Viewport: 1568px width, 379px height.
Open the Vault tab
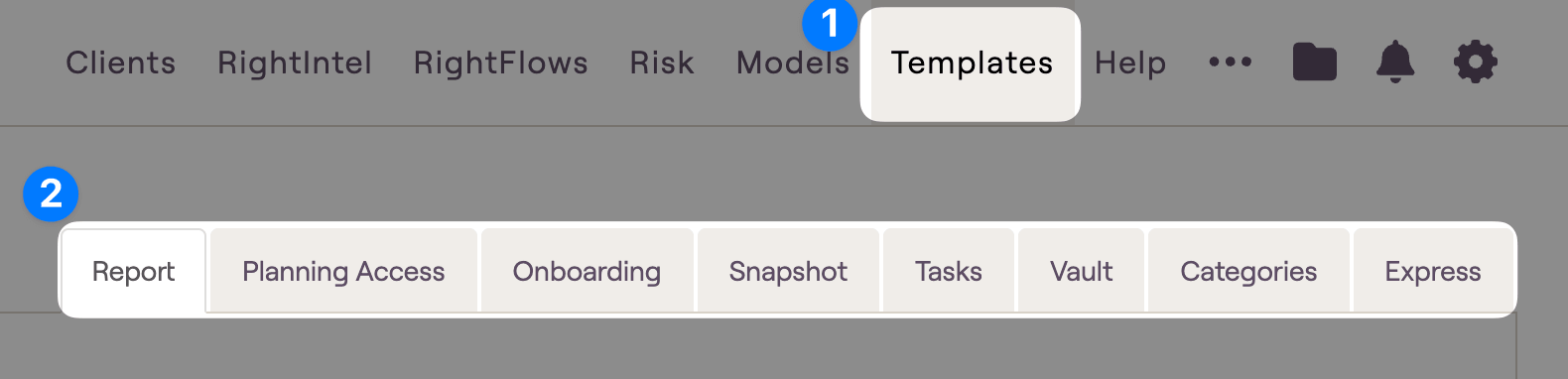[1082, 271]
